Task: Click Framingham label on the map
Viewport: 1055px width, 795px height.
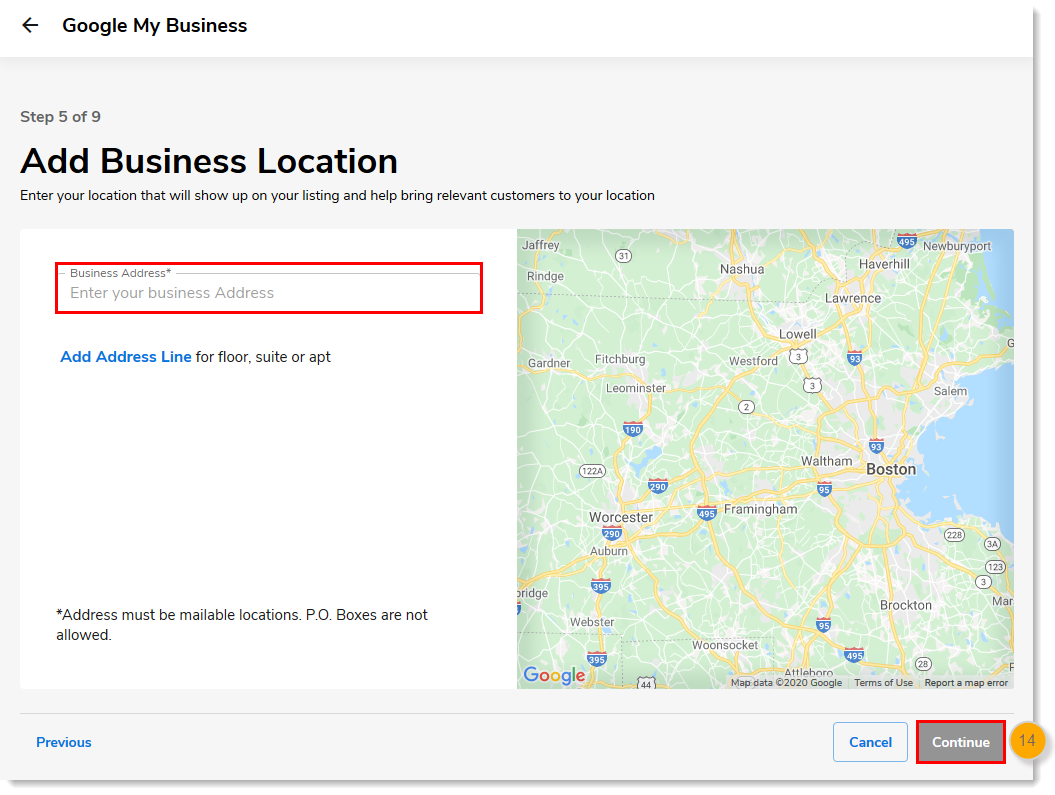Action: (x=760, y=509)
